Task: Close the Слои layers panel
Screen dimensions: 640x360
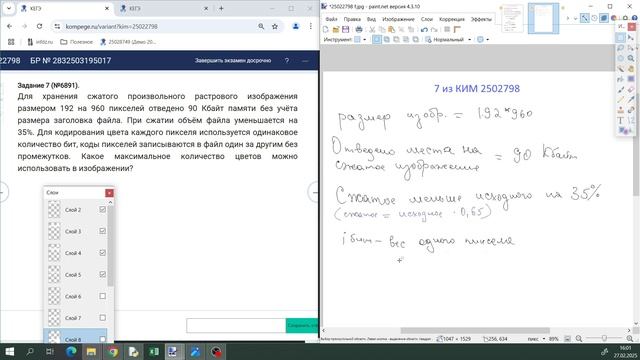Action: 109,193
